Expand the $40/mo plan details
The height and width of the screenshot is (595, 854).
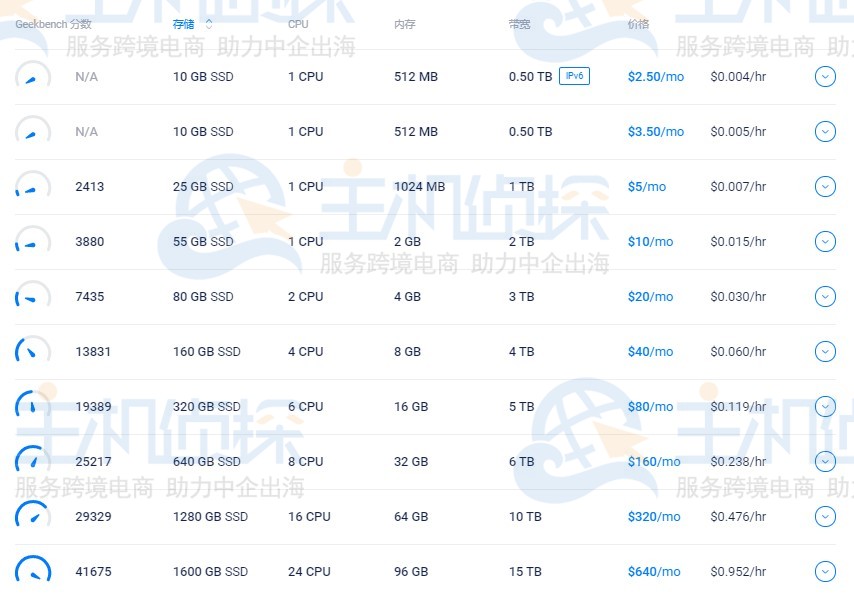pyautogui.click(x=824, y=352)
